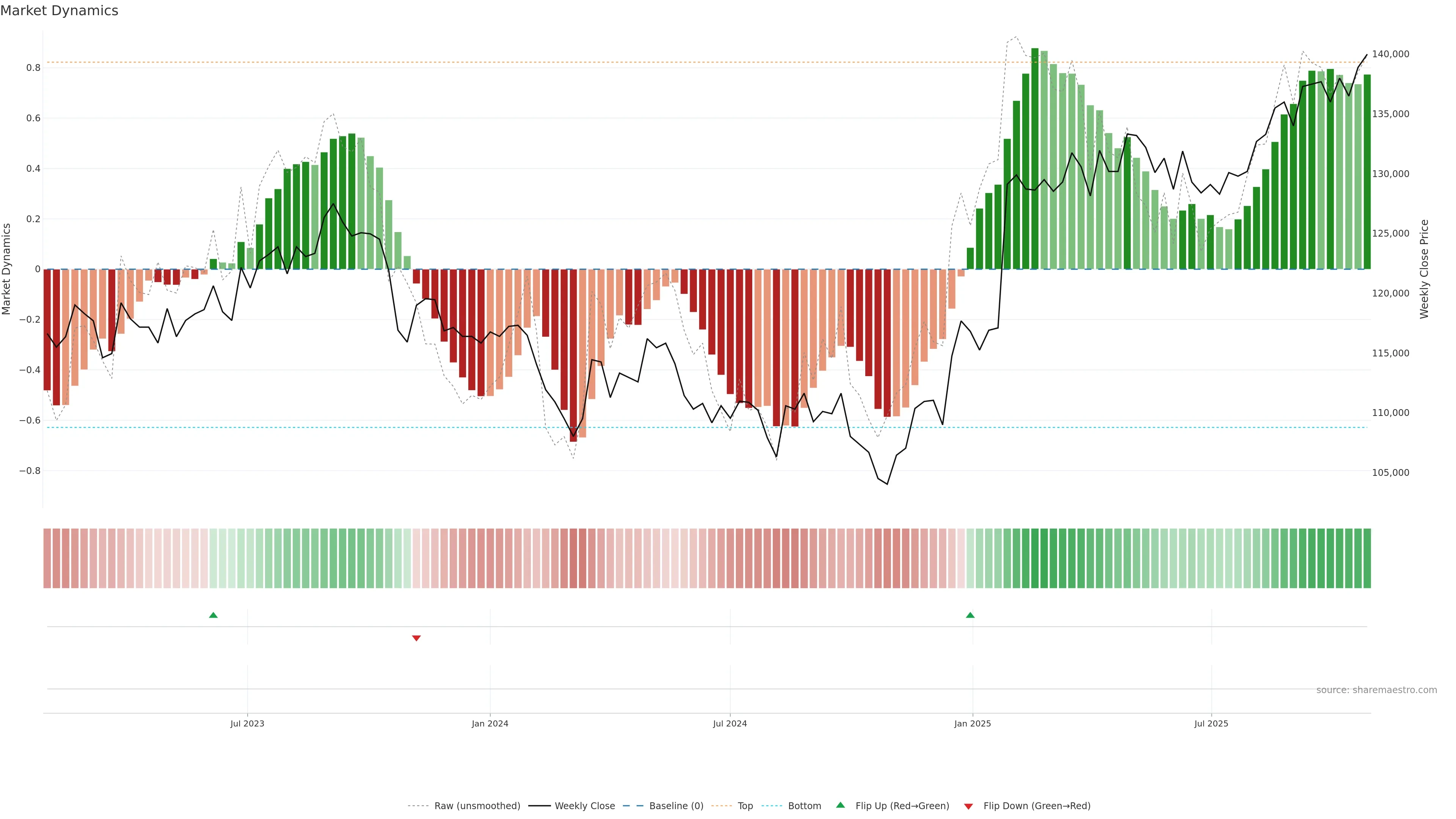Image resolution: width=1456 pixels, height=819 pixels.
Task: Click the green flip-up triangle near Jan 2025
Action: [970, 615]
